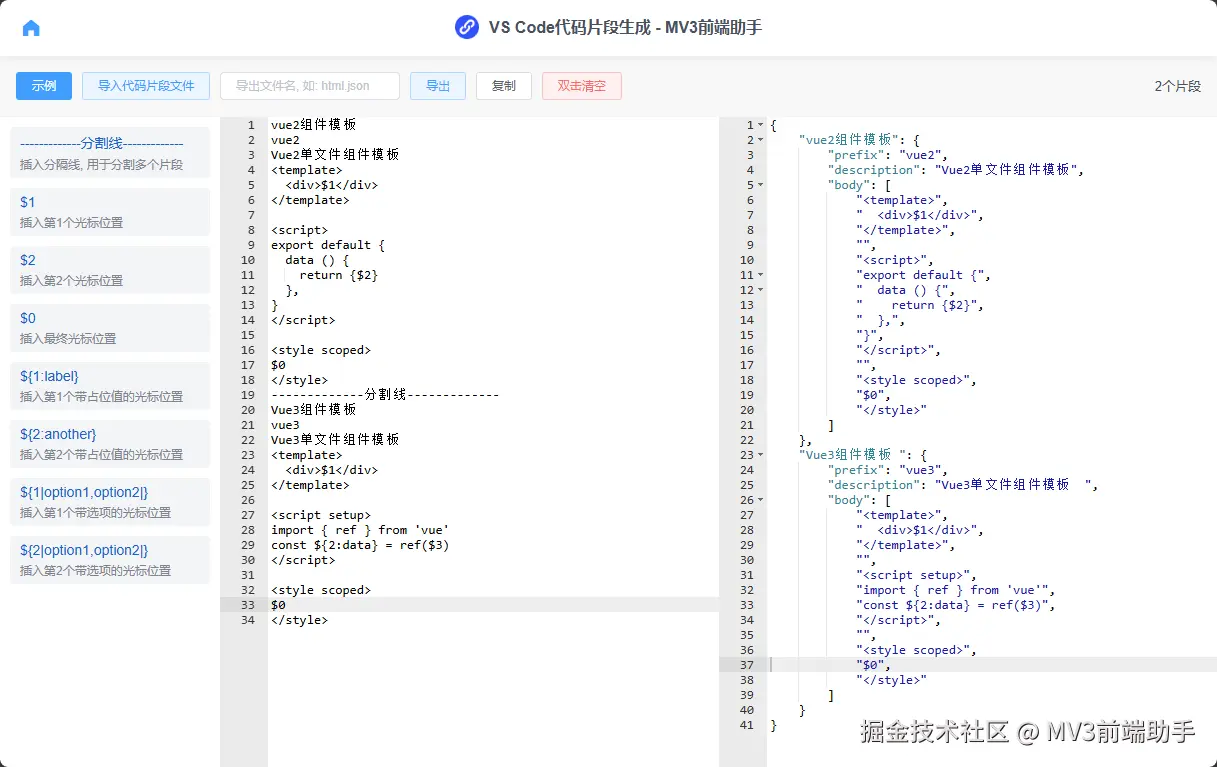Insert $0 final cursor position item
This screenshot has width=1217, height=767.
click(110, 327)
